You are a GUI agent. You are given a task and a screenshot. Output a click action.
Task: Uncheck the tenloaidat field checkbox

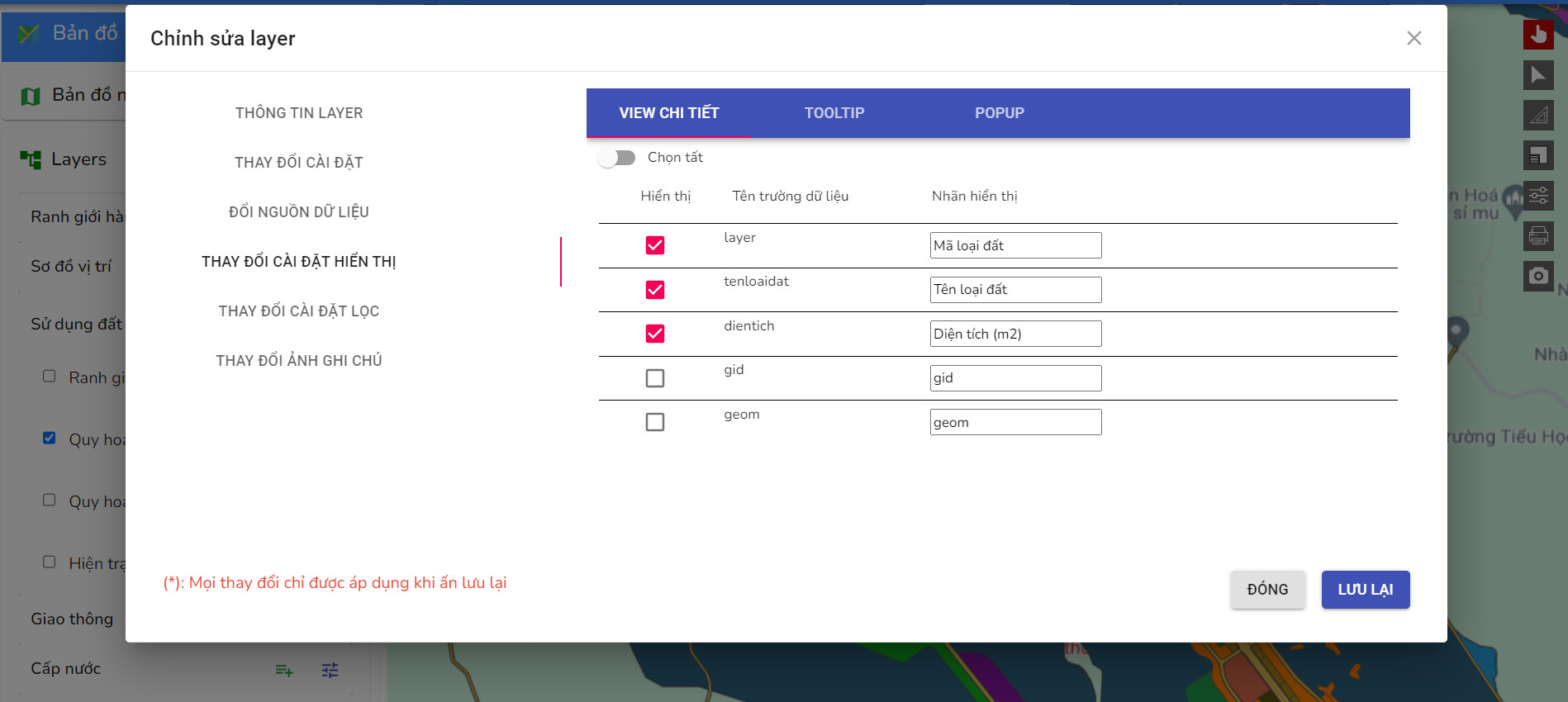(x=655, y=290)
